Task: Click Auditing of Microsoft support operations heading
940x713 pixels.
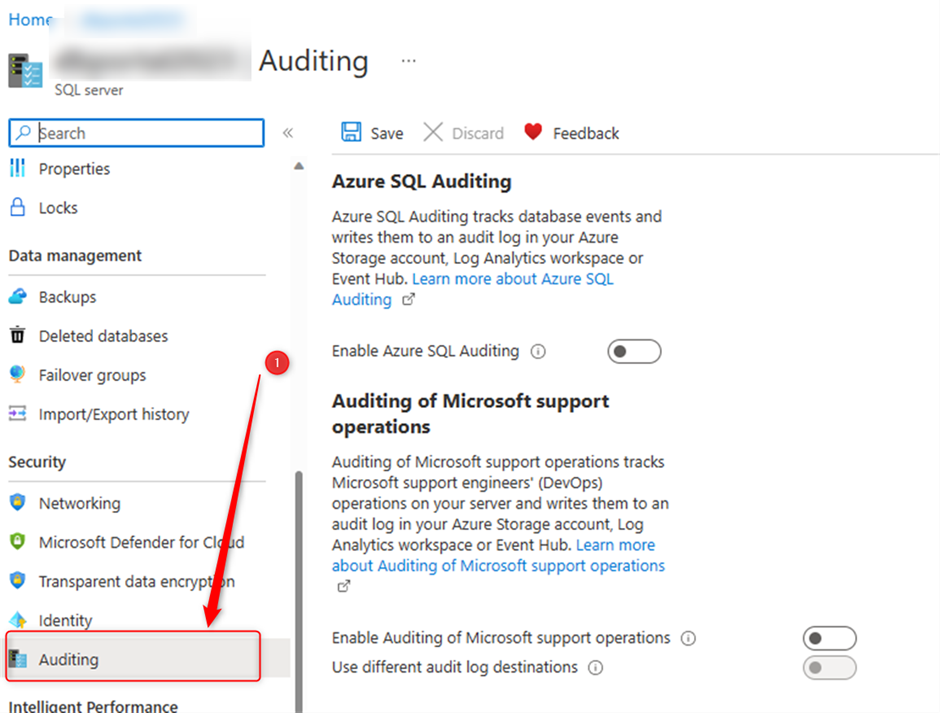Action: coord(471,413)
